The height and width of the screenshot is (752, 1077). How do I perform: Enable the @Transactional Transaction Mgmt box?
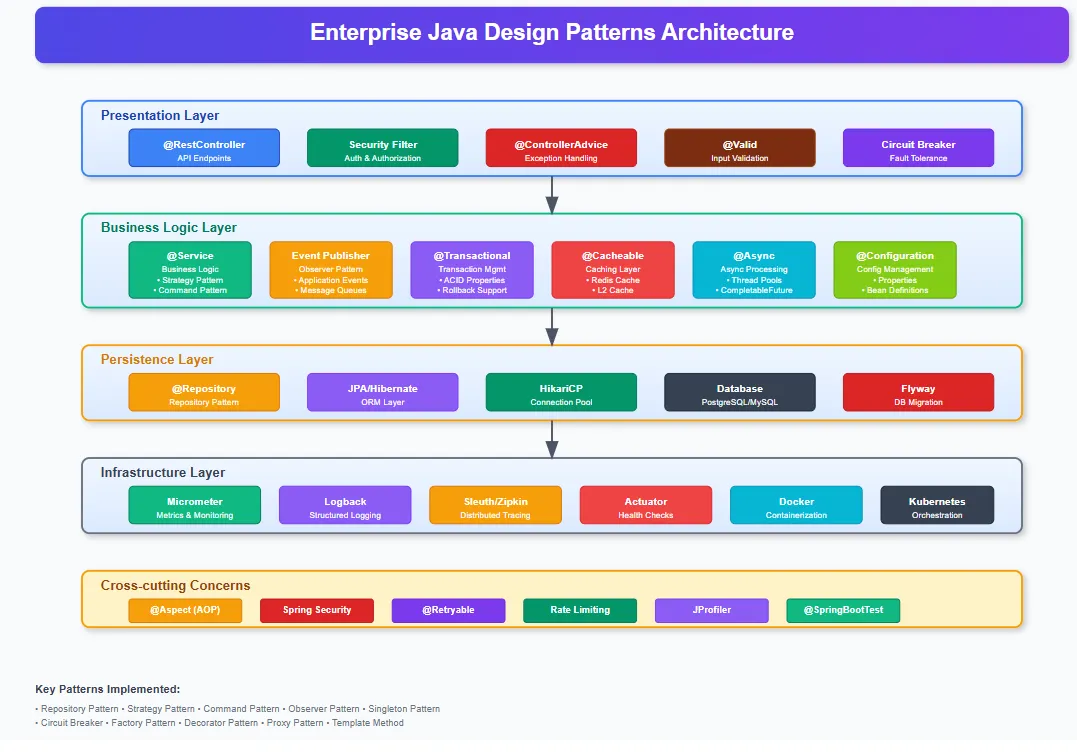(x=472, y=270)
